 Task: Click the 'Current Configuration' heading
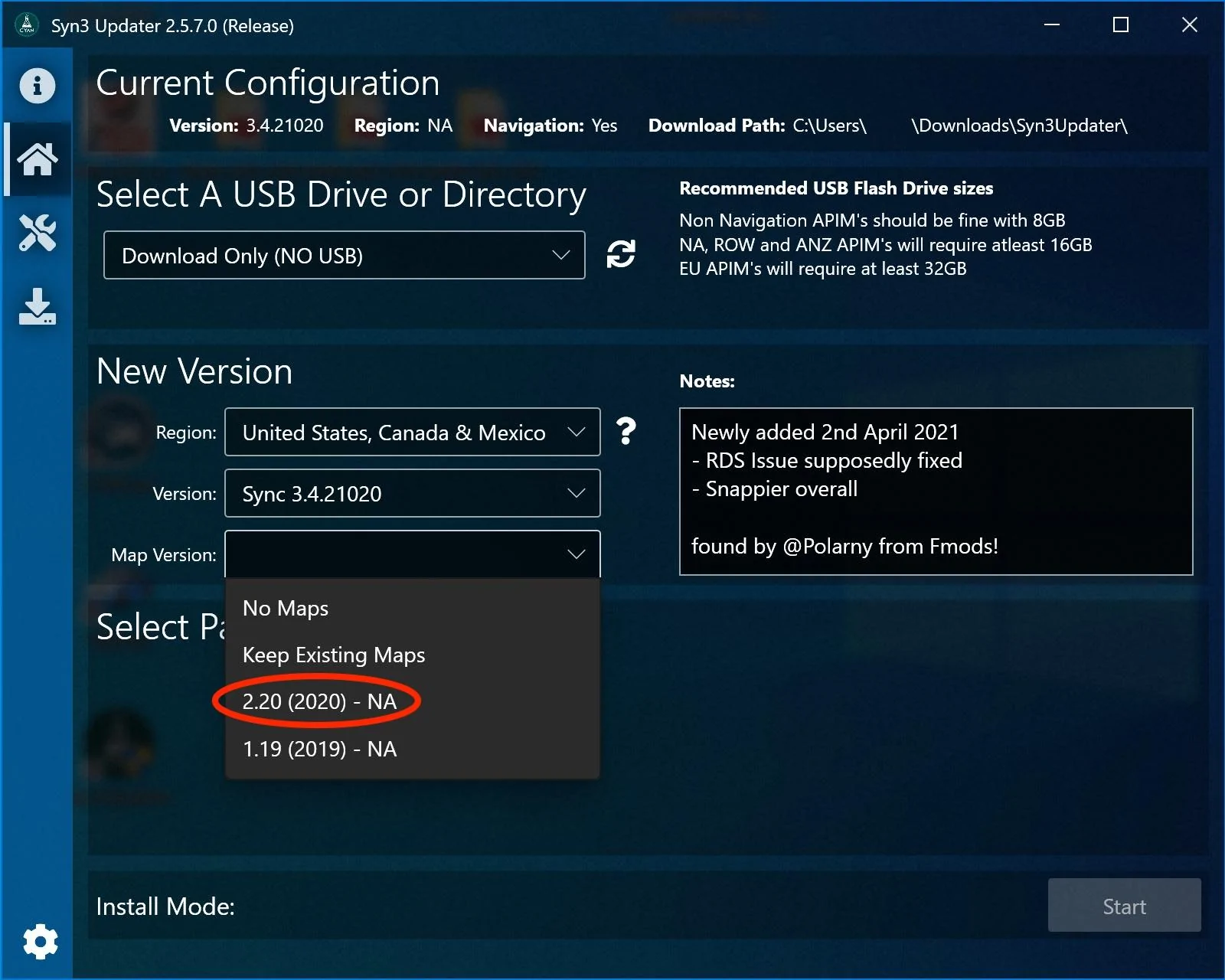click(268, 83)
